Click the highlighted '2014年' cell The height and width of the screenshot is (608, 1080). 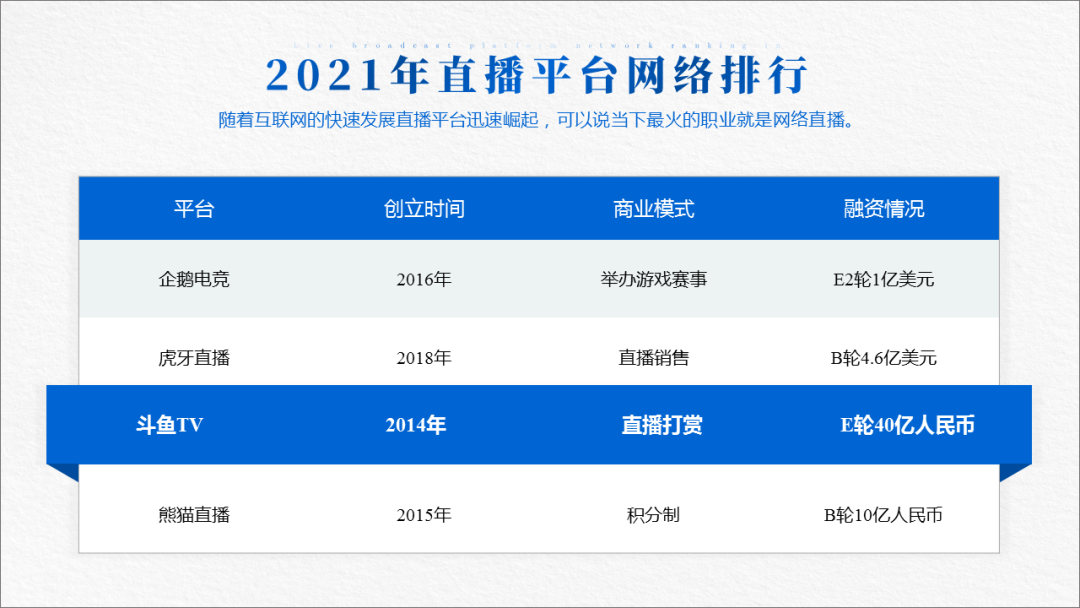coord(416,425)
